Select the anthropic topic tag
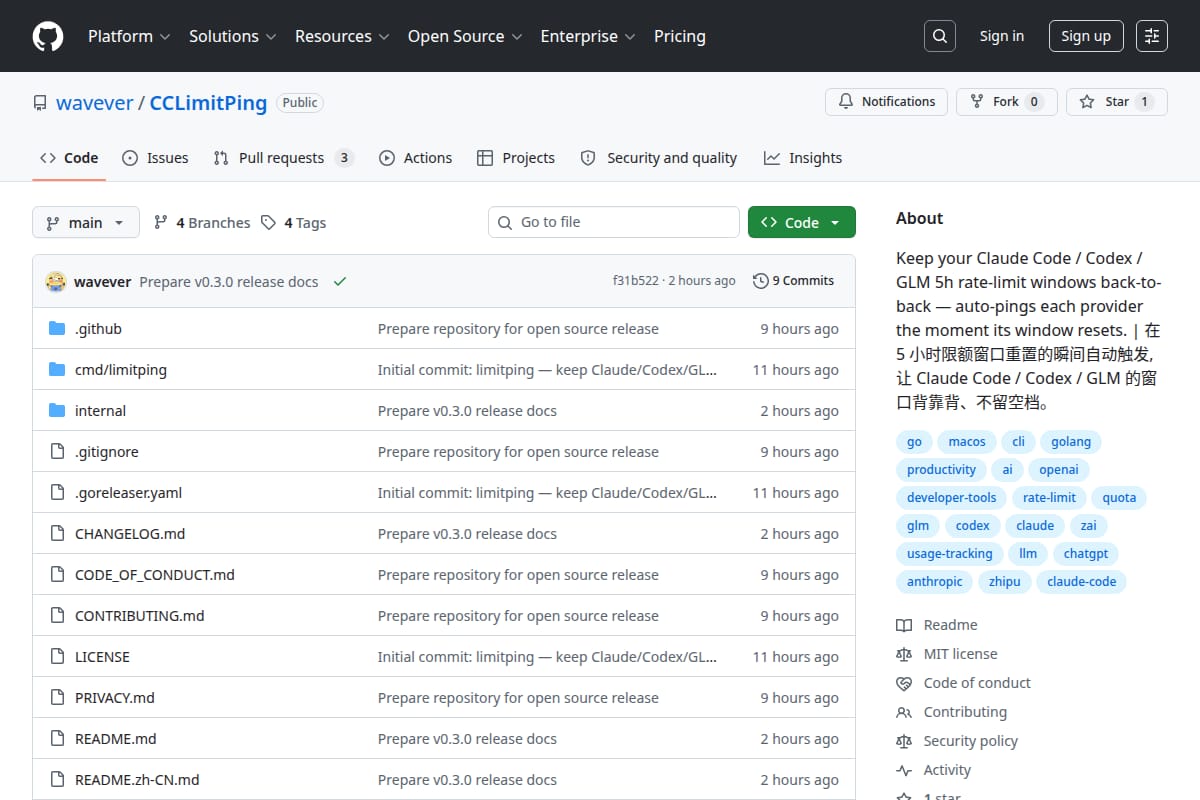Screen dimensions: 1200x800 point(935,581)
